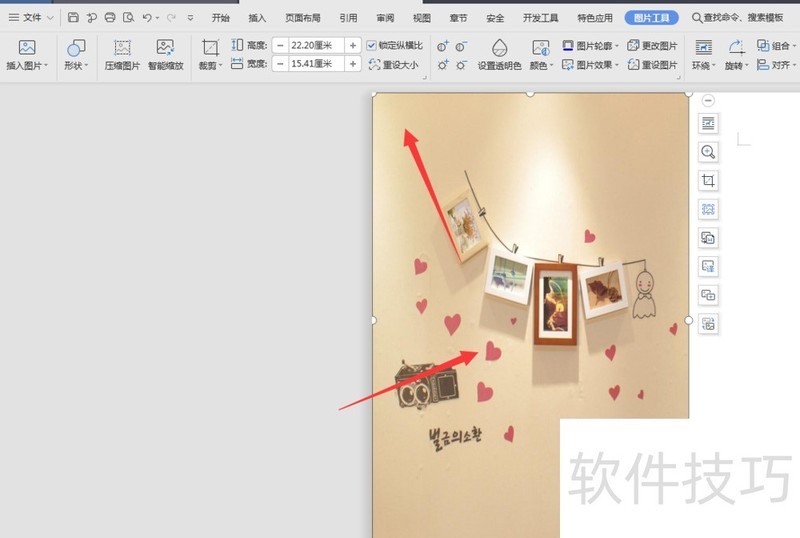
Task: Open the quick access toolbar customize arrow
Action: click(x=190, y=17)
